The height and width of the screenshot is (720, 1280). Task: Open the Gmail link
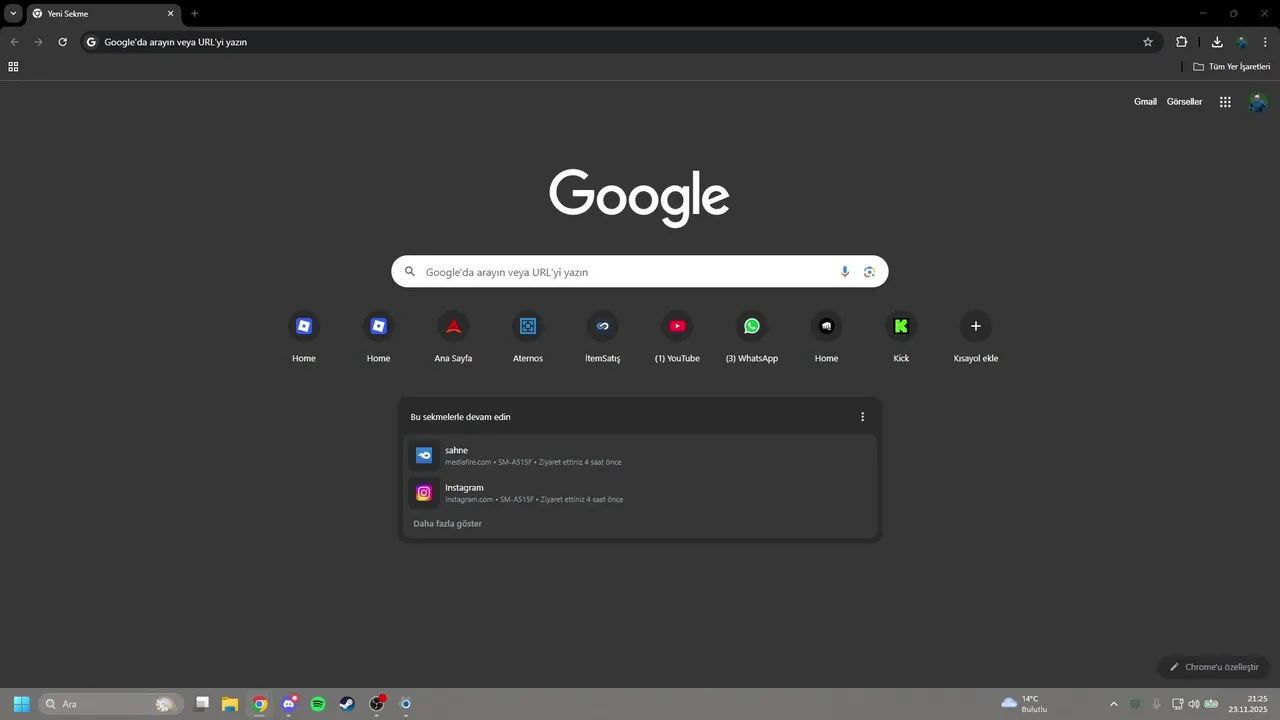[x=1145, y=102]
